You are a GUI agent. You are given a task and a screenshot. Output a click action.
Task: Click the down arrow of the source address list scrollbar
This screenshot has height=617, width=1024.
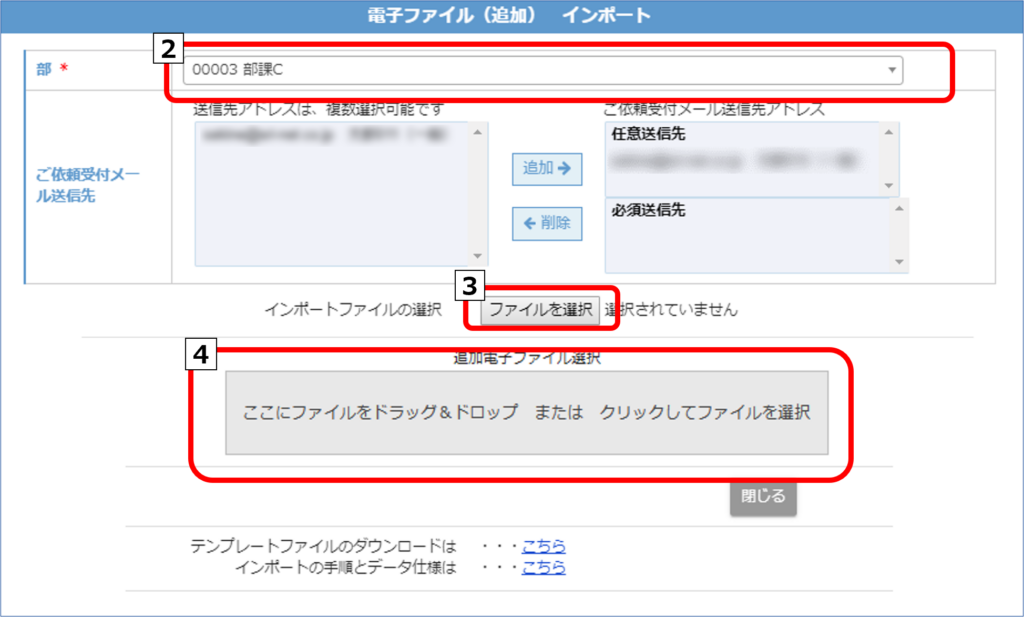tap(477, 257)
